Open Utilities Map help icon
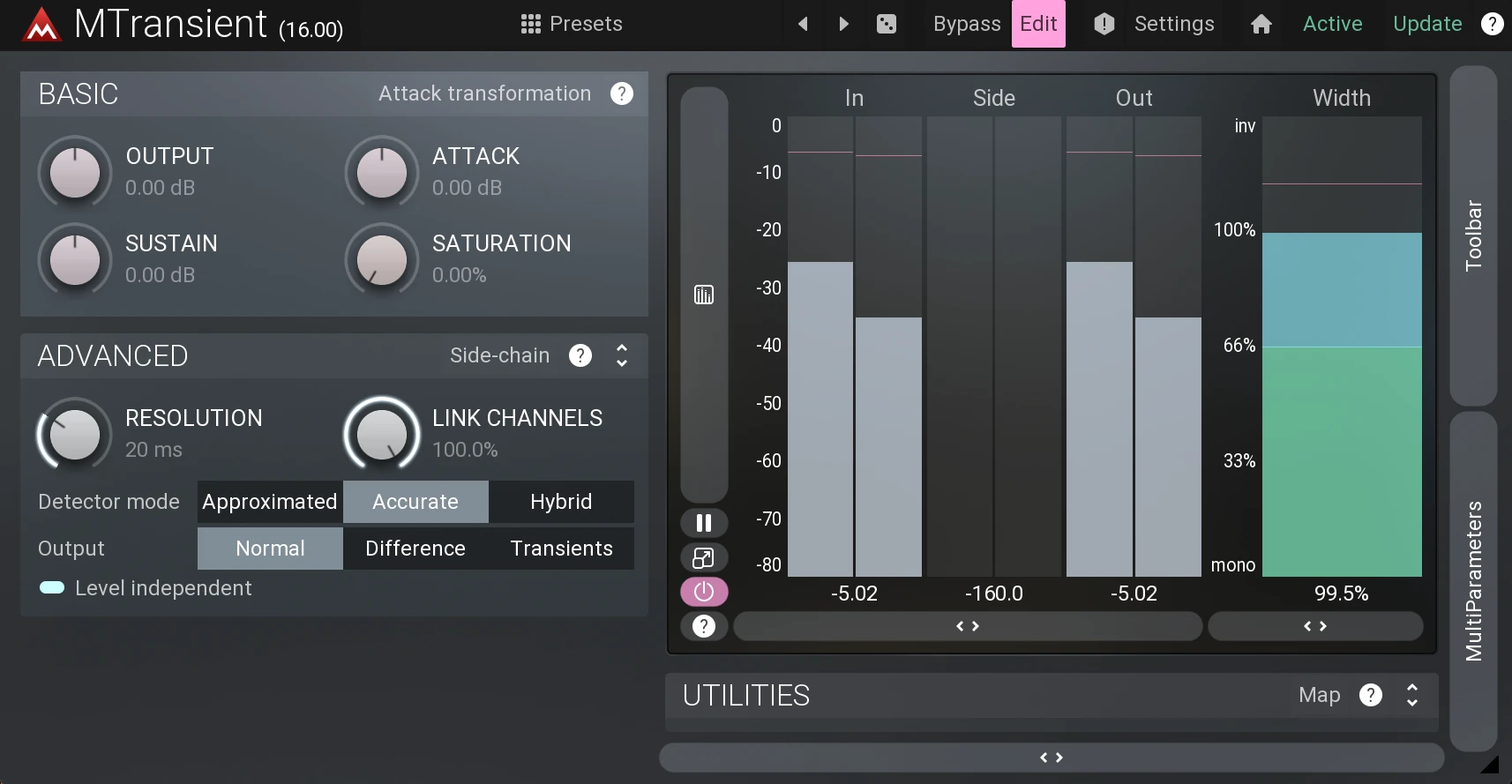 click(1371, 695)
